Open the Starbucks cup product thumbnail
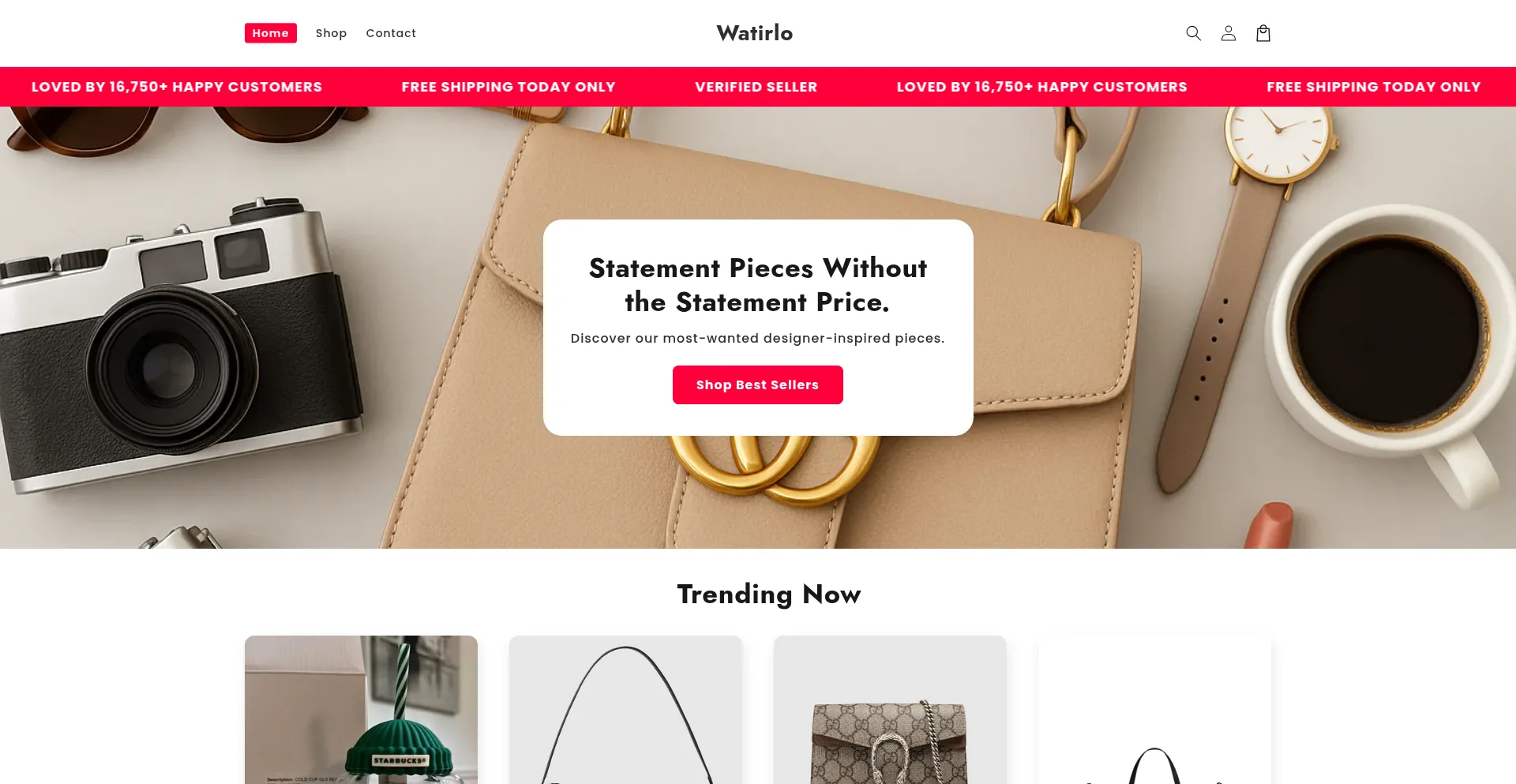The image size is (1516, 784). [x=361, y=710]
